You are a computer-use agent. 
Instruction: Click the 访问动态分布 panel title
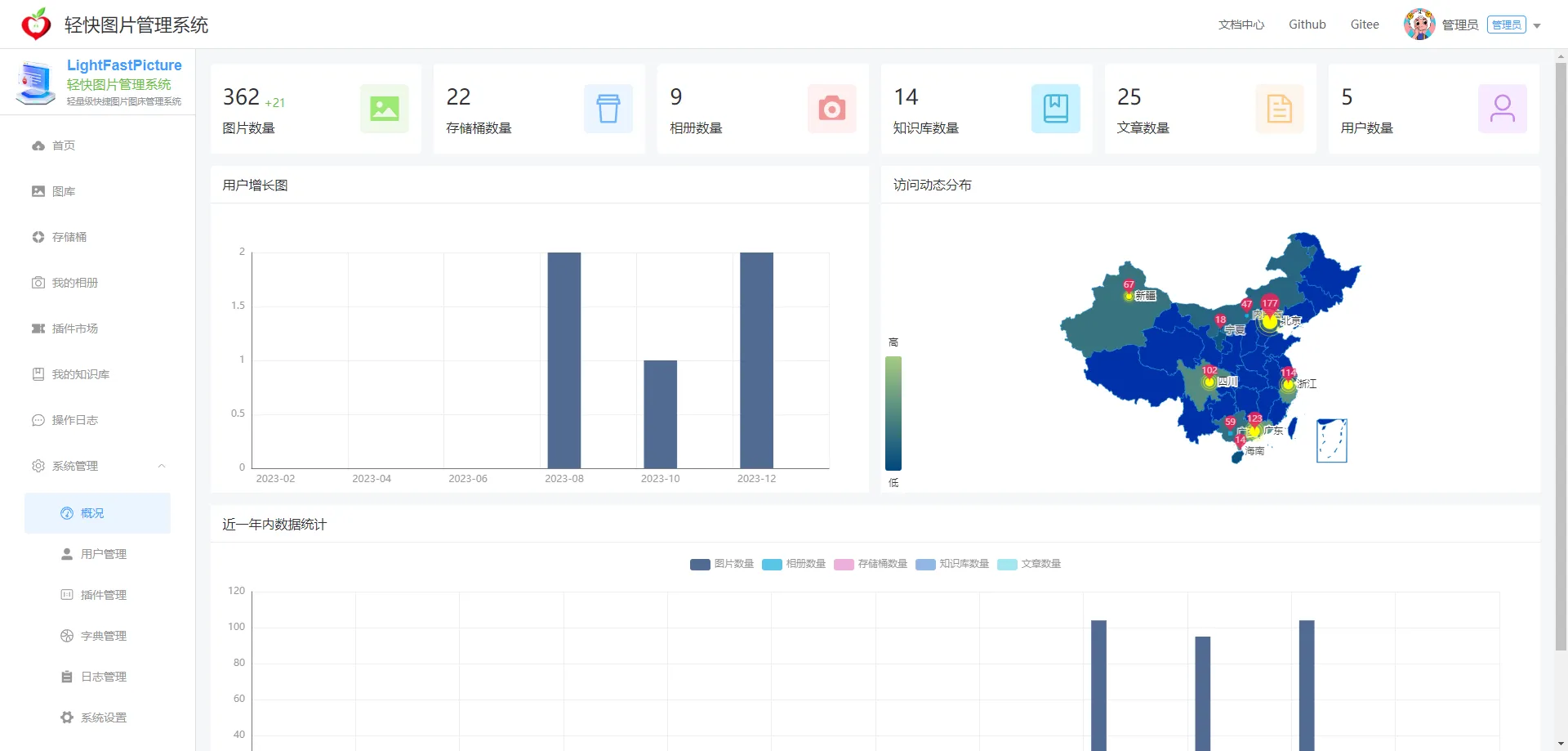(933, 185)
